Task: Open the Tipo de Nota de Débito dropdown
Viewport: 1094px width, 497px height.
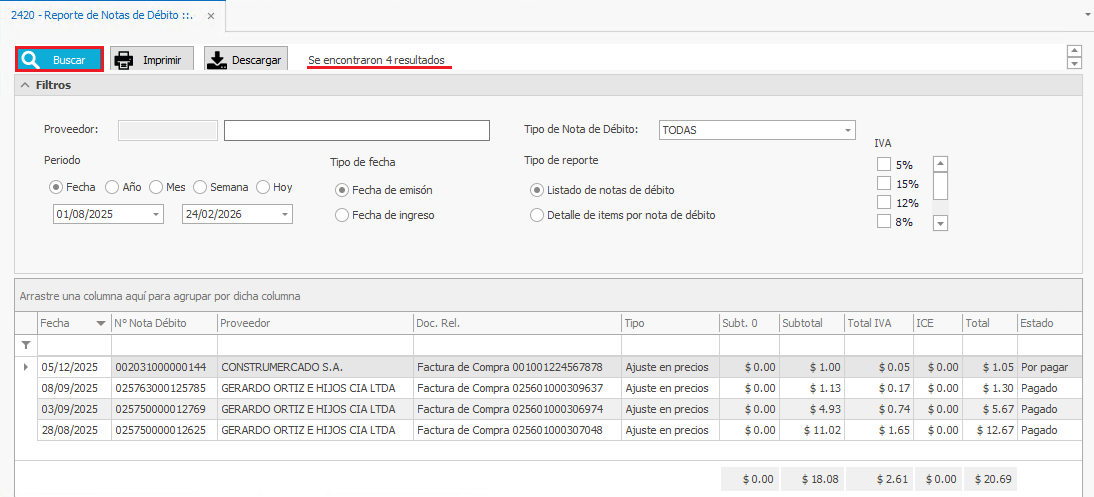Action: click(x=848, y=130)
